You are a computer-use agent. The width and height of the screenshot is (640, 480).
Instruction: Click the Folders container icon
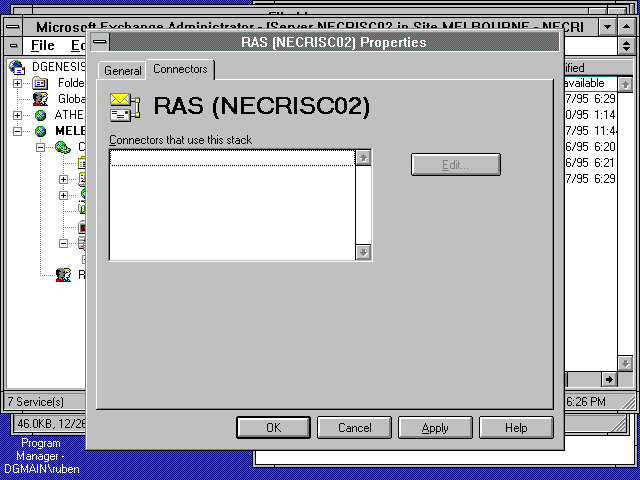coord(40,83)
